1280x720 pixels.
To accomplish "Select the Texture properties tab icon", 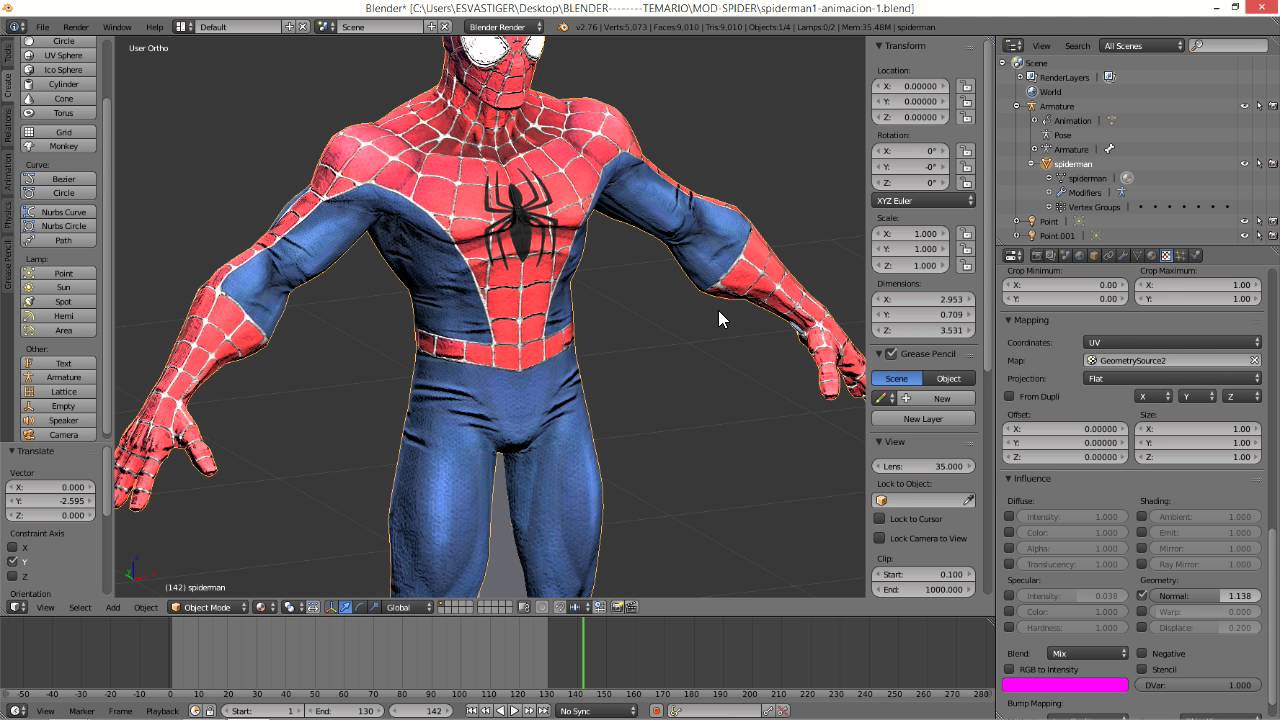I will [x=1165, y=256].
